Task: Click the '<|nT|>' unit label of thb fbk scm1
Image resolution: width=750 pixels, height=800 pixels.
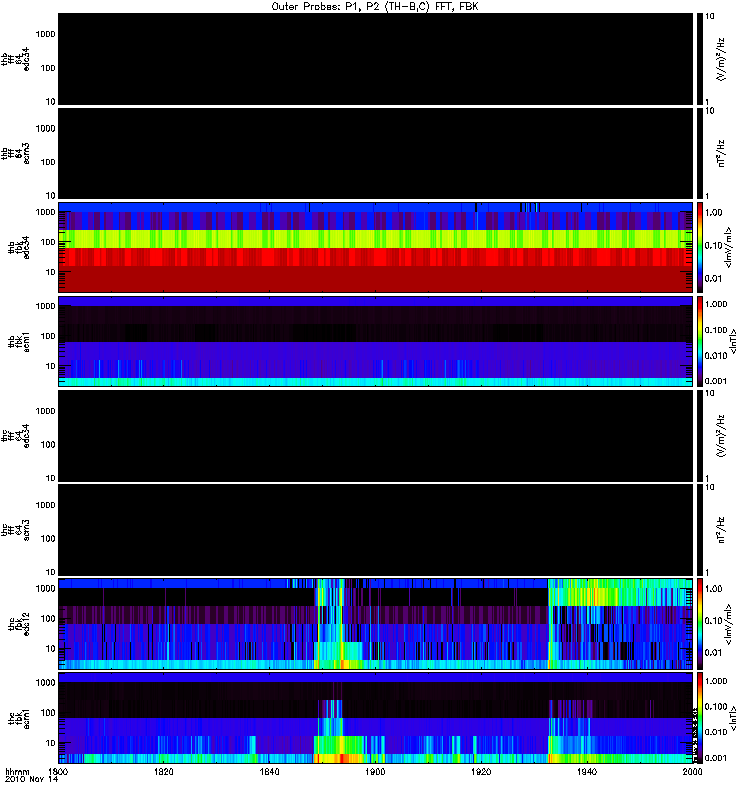Action: click(x=733, y=341)
